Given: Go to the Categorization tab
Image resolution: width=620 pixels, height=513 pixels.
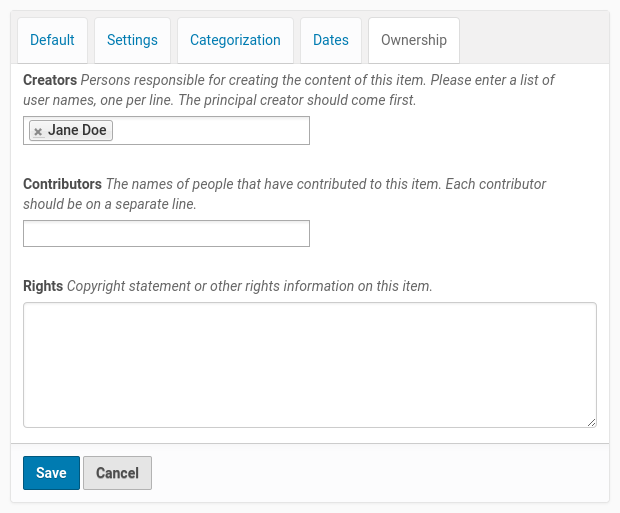Looking at the screenshot, I should (235, 41).
